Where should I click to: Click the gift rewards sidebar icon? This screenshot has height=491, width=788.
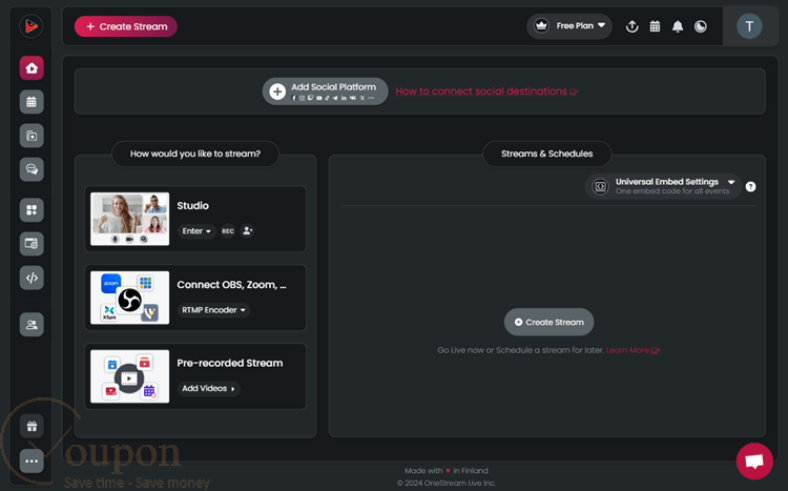[x=32, y=427]
